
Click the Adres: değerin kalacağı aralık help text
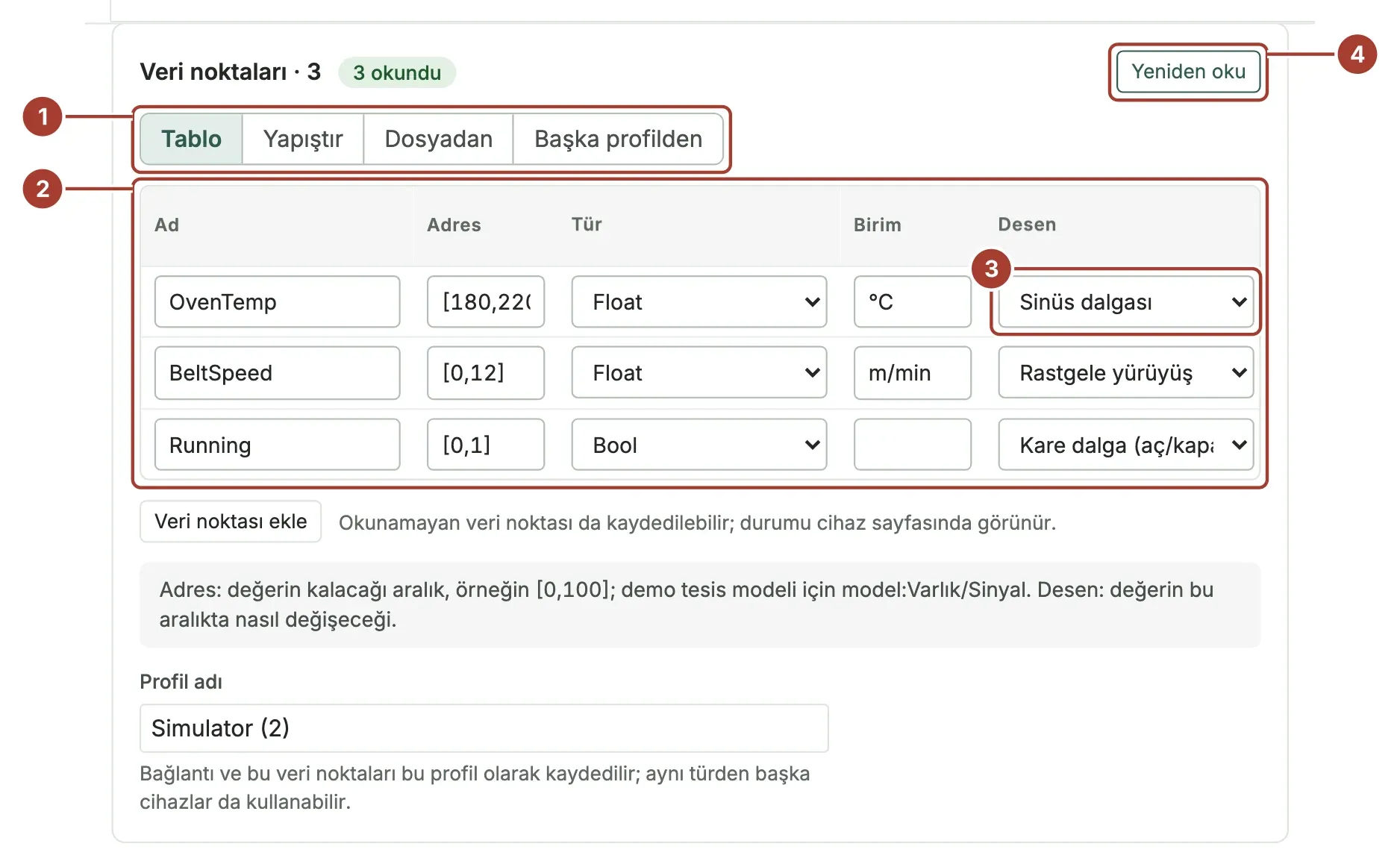(687, 604)
